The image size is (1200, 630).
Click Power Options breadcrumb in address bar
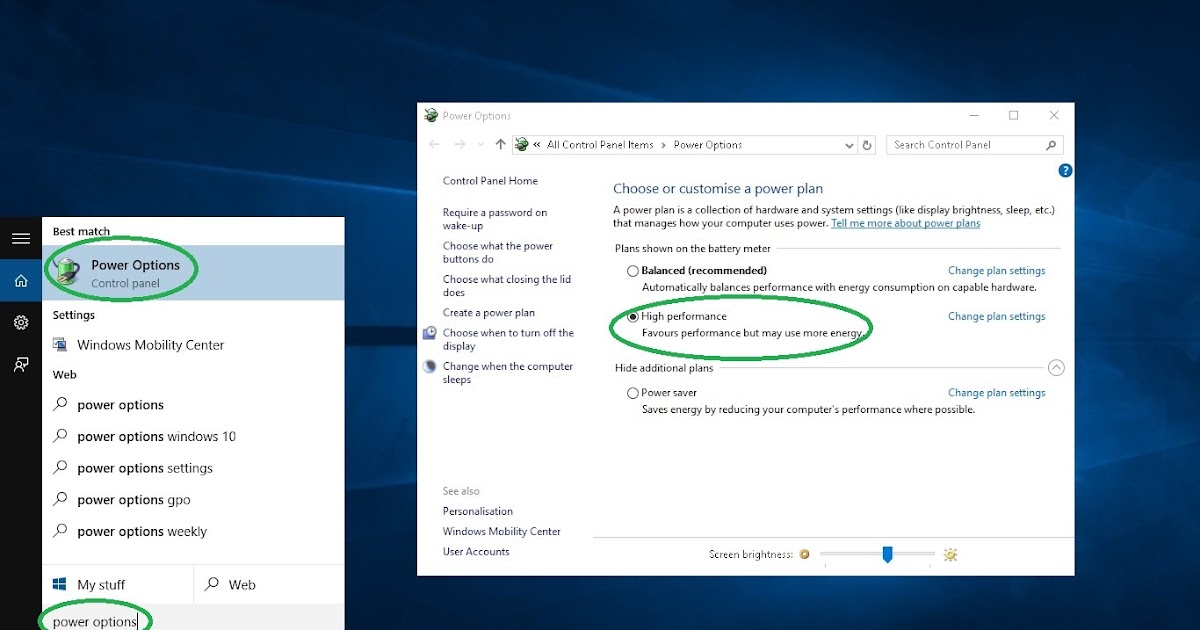coord(708,145)
